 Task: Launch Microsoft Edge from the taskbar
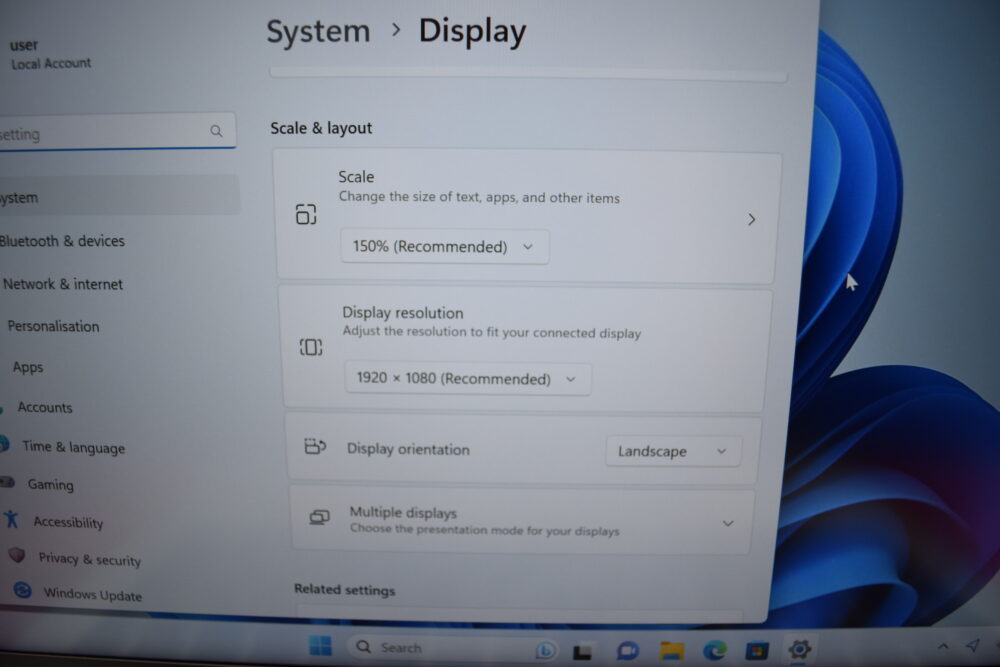tap(714, 650)
